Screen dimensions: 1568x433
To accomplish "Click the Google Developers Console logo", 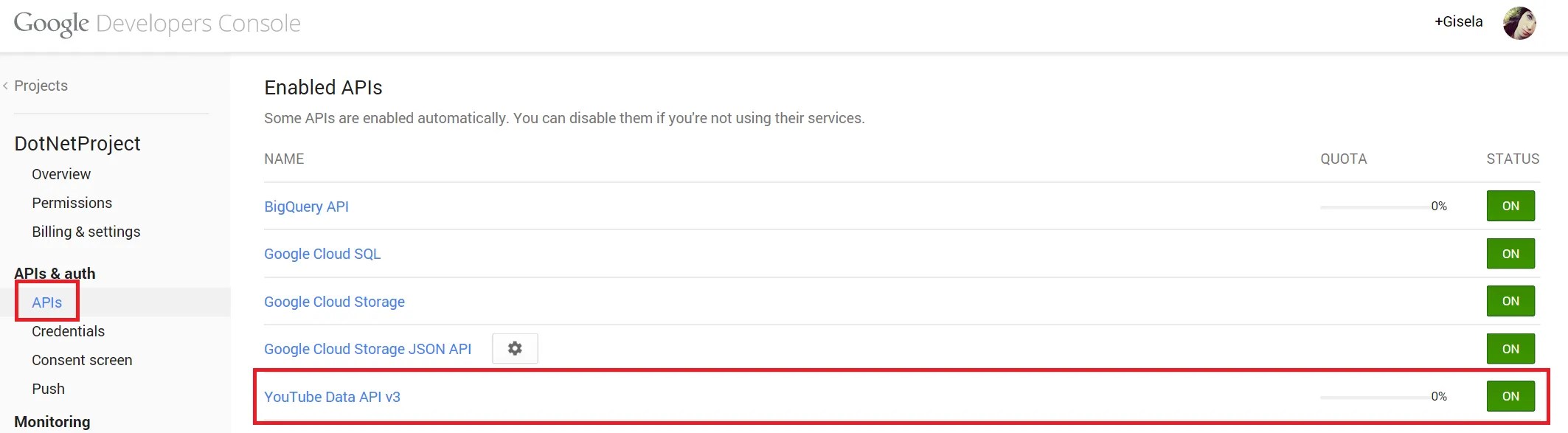I will click(x=157, y=24).
